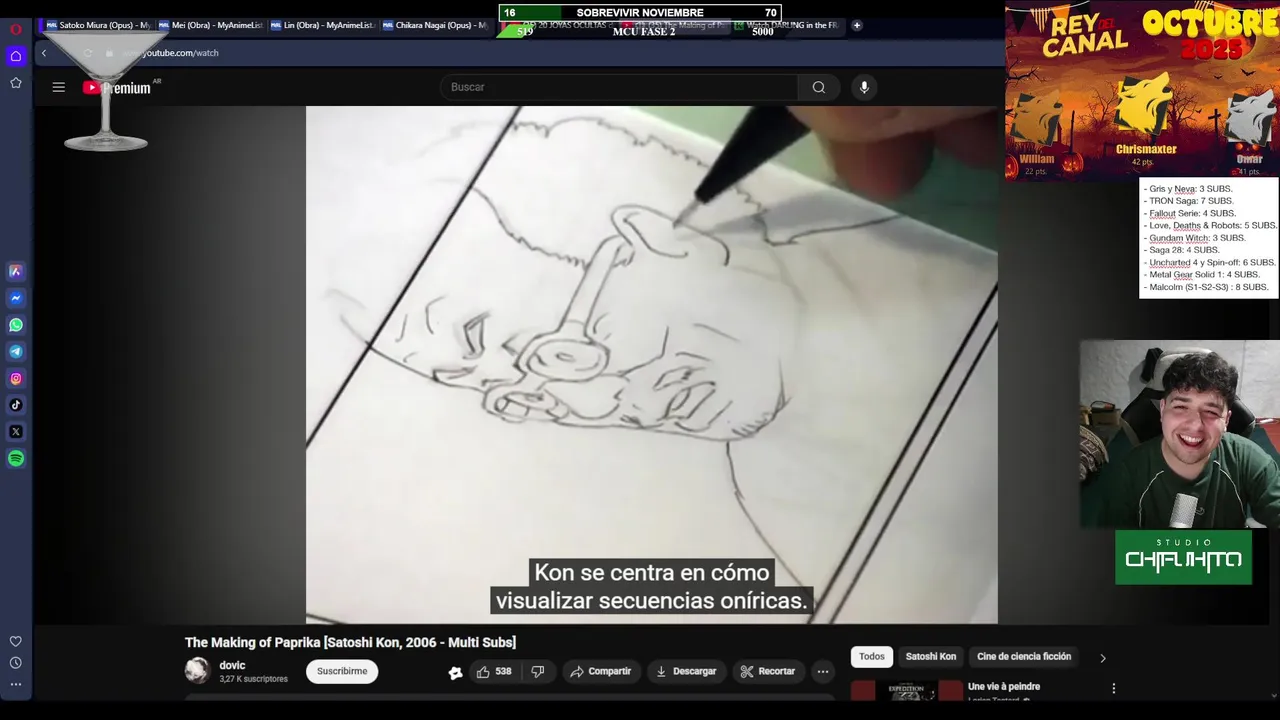
Task: Click '3,27 K suscriptores' text
Action: point(253,679)
